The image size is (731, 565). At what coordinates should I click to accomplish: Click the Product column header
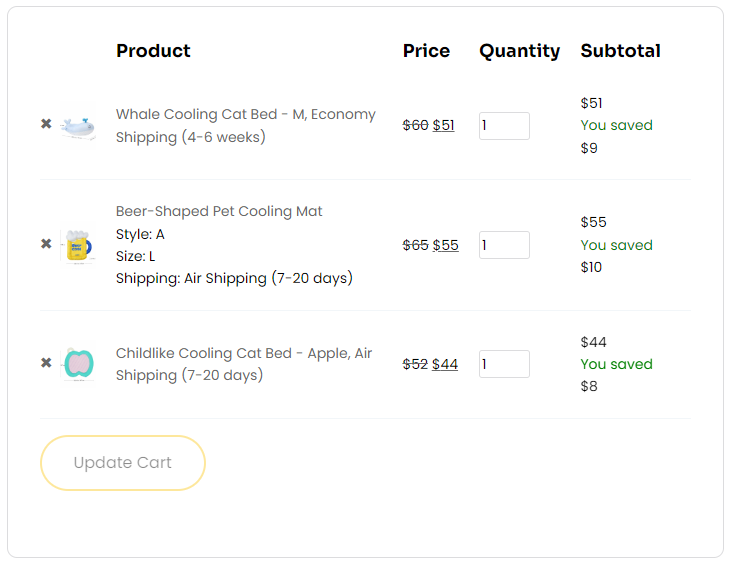153,51
